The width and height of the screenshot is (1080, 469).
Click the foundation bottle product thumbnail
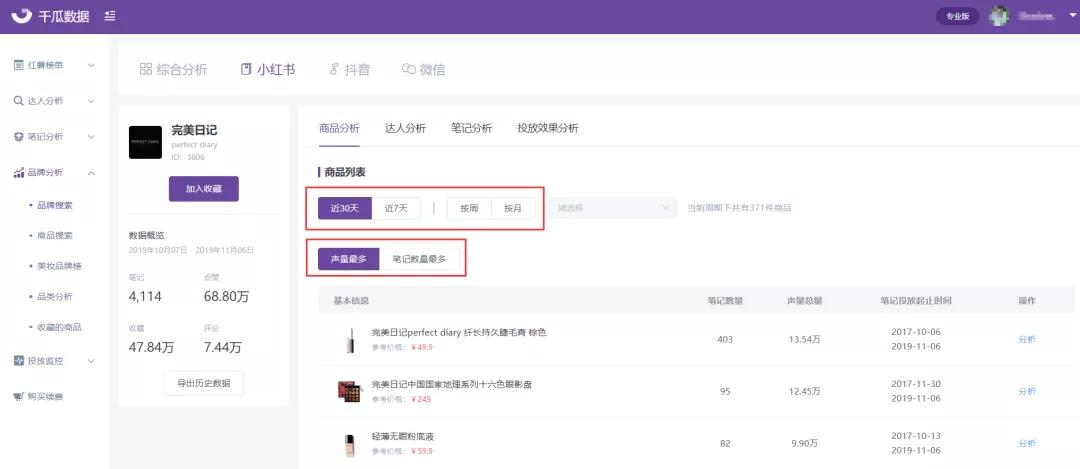coord(351,444)
